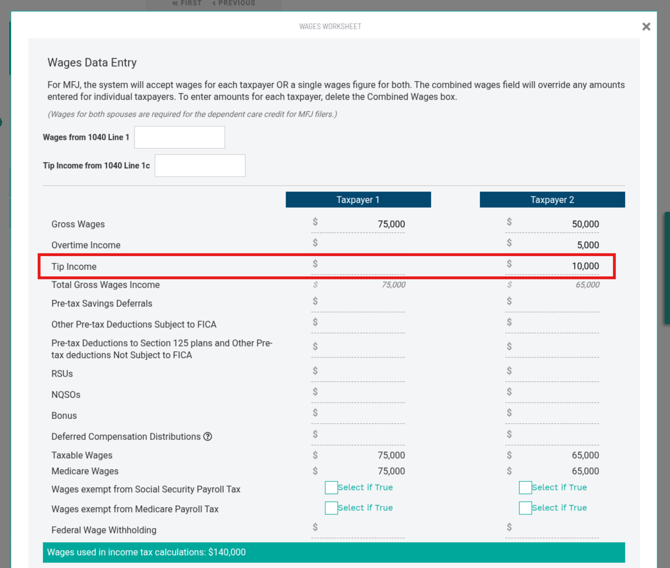Check Taxpayer 2 Social Security exempt box

point(525,488)
